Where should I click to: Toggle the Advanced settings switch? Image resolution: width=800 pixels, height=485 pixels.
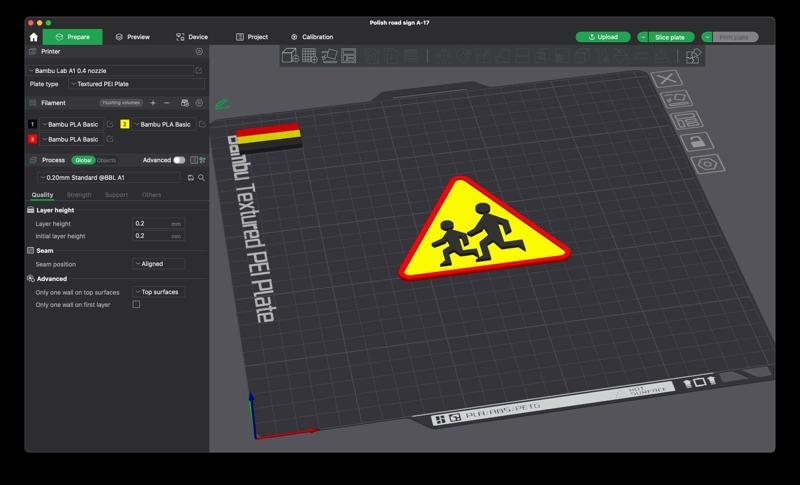[179, 160]
